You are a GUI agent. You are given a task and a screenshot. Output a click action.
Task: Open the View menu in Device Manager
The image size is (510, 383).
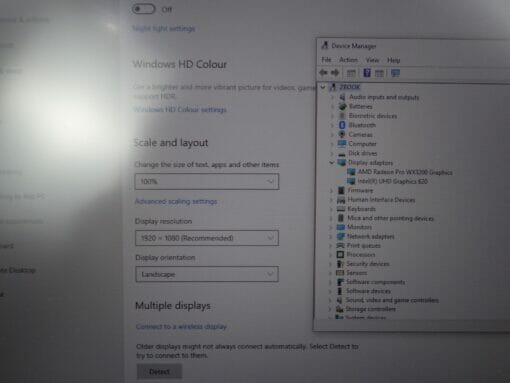click(372, 60)
